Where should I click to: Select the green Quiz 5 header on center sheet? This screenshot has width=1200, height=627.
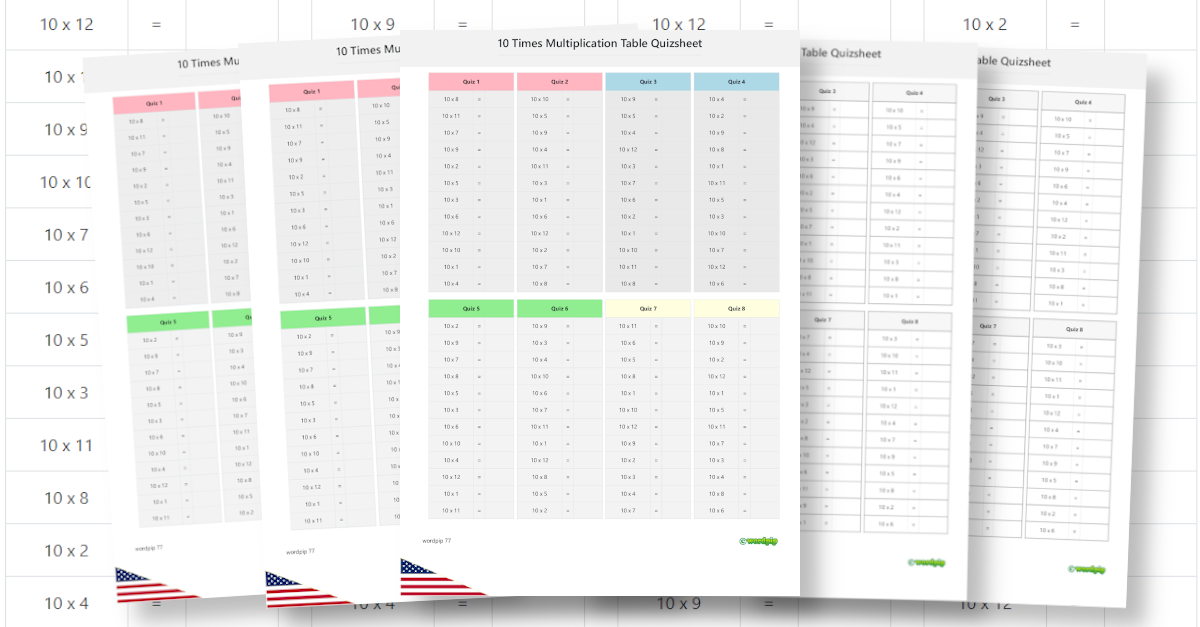(471, 309)
